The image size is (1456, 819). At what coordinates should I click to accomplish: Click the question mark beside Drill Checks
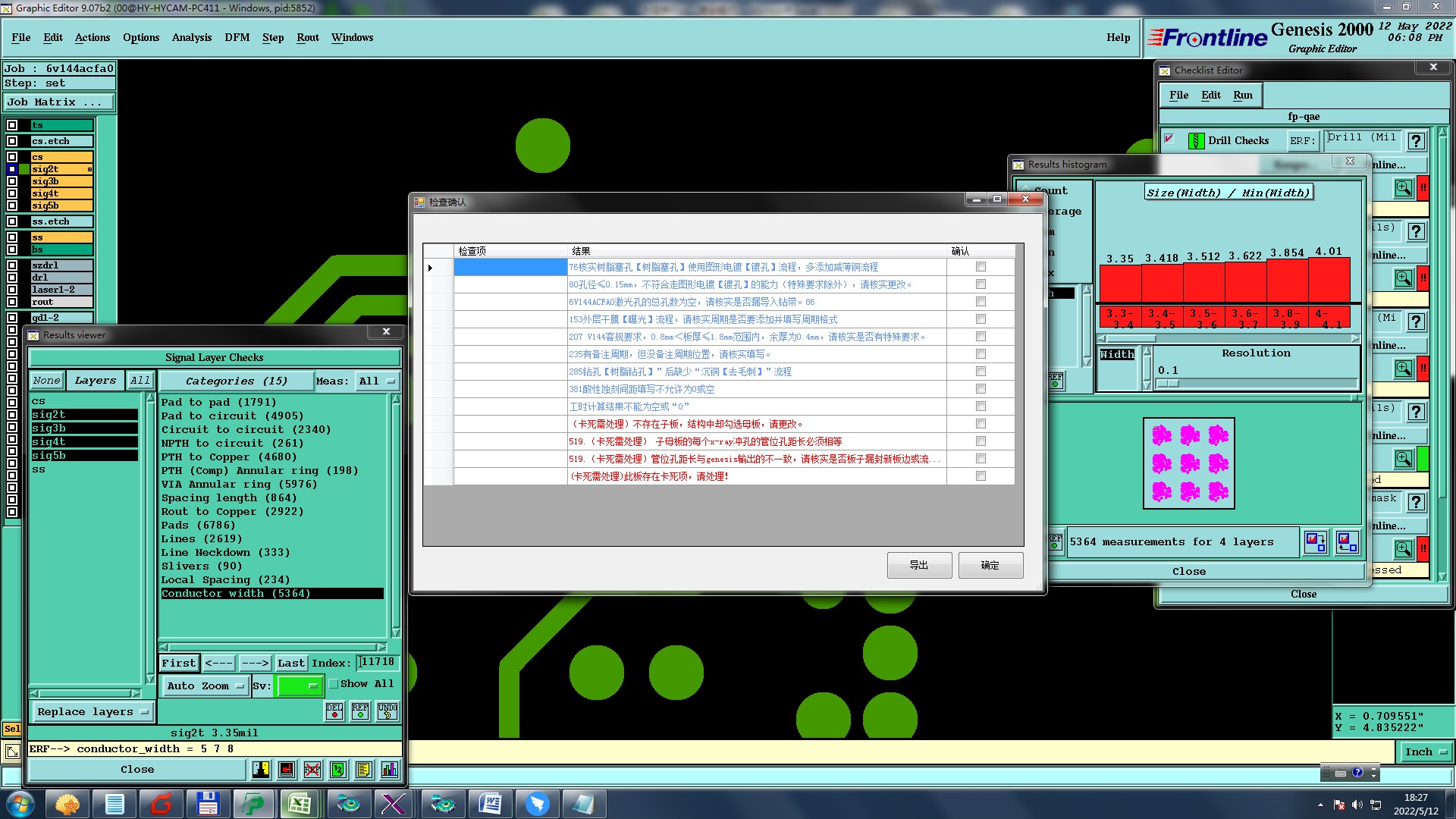(x=1415, y=141)
